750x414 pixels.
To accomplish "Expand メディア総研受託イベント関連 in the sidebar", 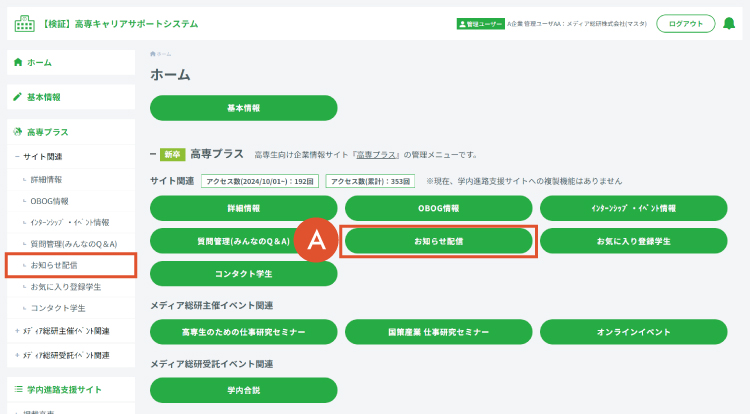I will click(17, 355).
